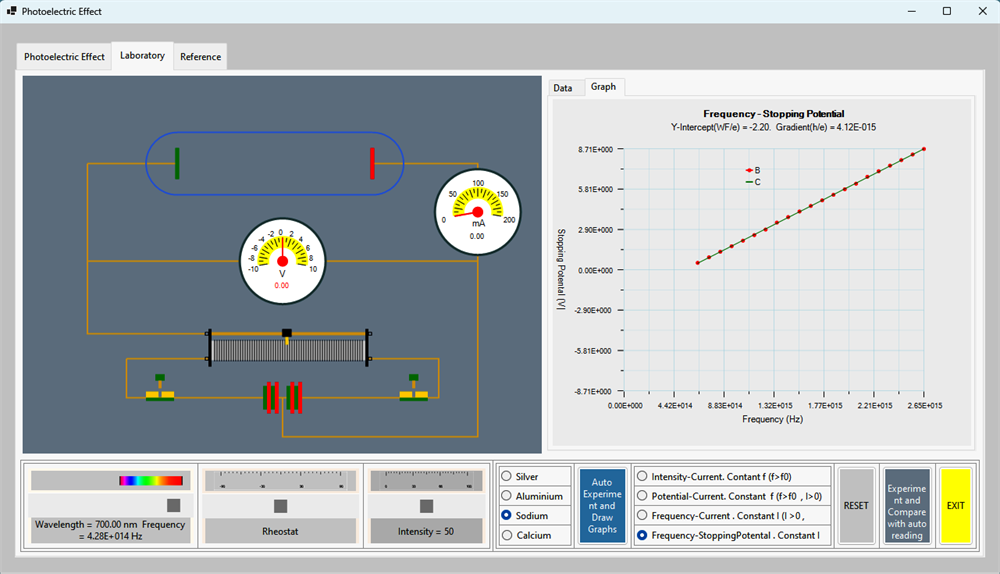Select the Silver metal option

(x=534, y=476)
